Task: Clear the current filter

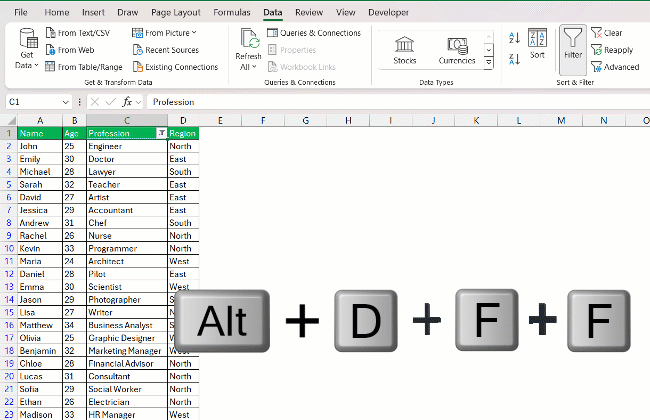Action: (x=607, y=33)
